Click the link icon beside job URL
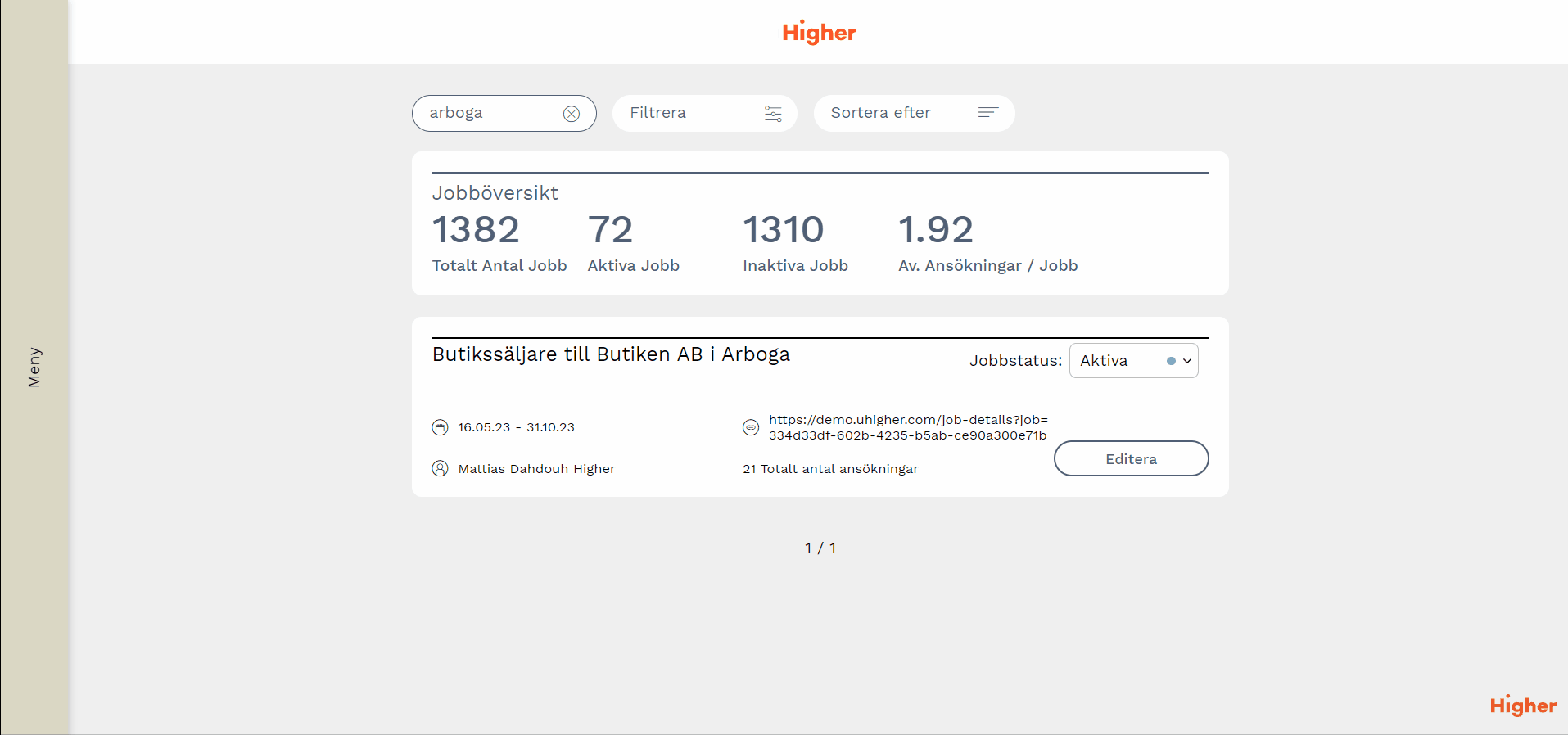 [751, 427]
